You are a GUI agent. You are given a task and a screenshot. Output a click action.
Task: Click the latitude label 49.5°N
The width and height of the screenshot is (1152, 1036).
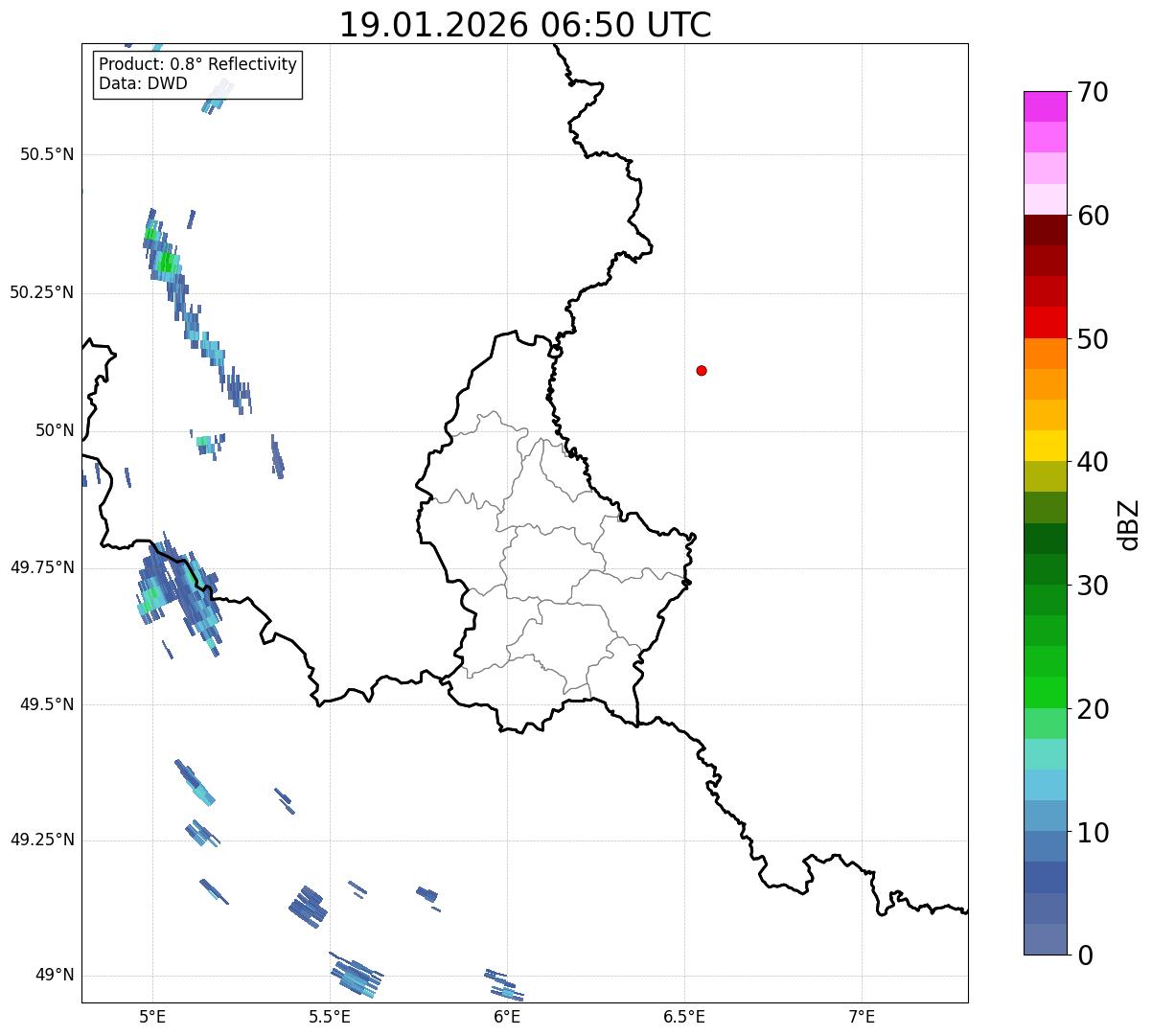click(x=47, y=704)
